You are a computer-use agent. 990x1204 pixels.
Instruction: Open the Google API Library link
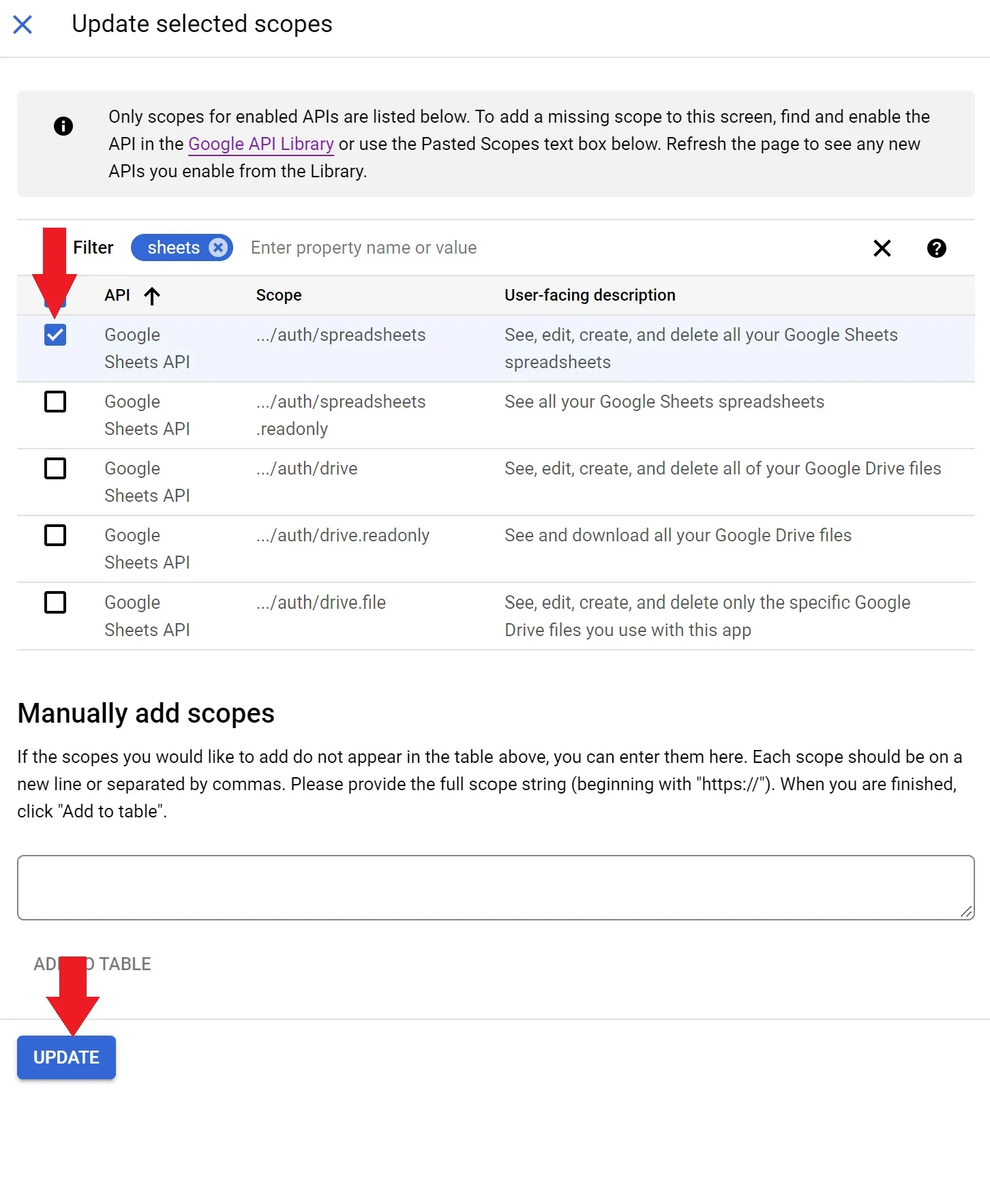[x=260, y=144]
